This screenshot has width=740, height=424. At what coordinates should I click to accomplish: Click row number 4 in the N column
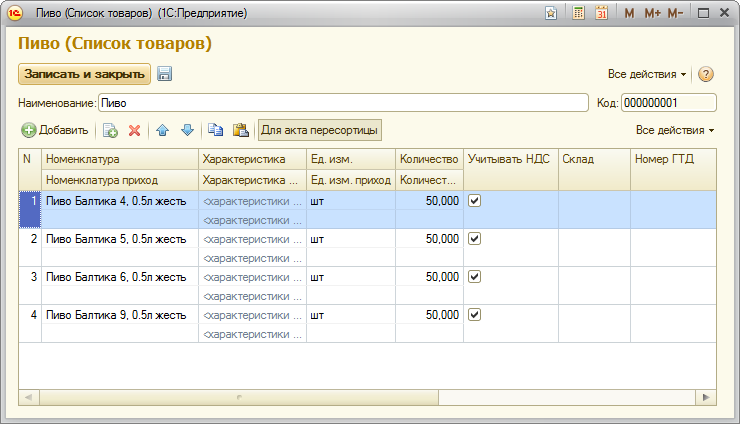coord(30,324)
